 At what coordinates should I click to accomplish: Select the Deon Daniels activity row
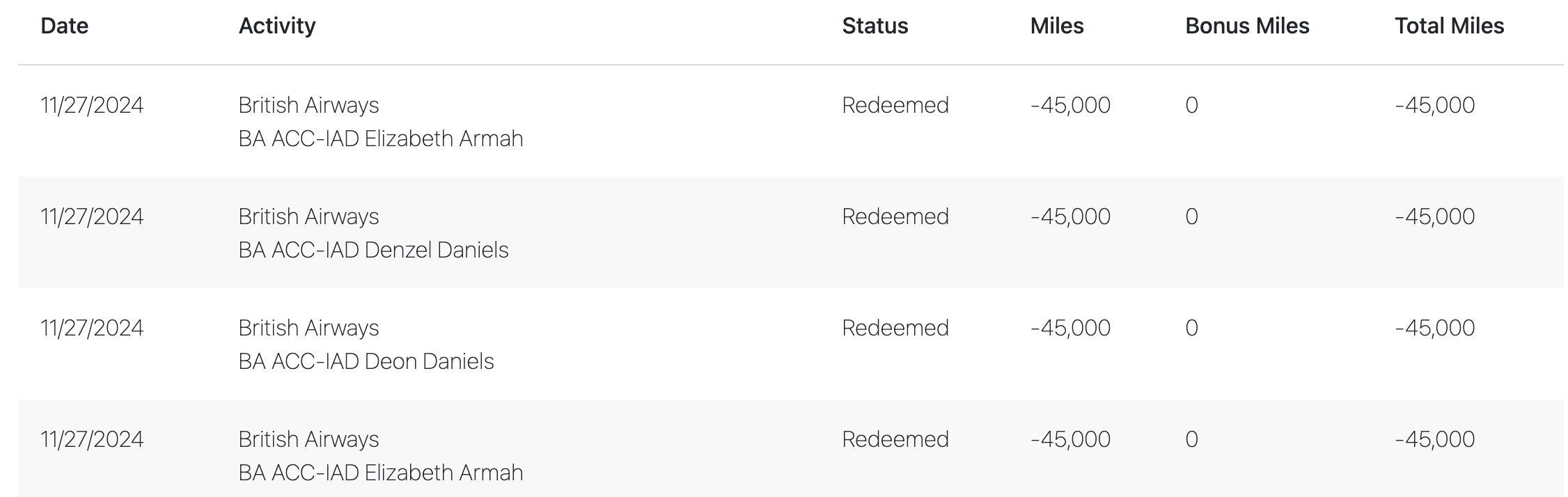click(x=791, y=344)
